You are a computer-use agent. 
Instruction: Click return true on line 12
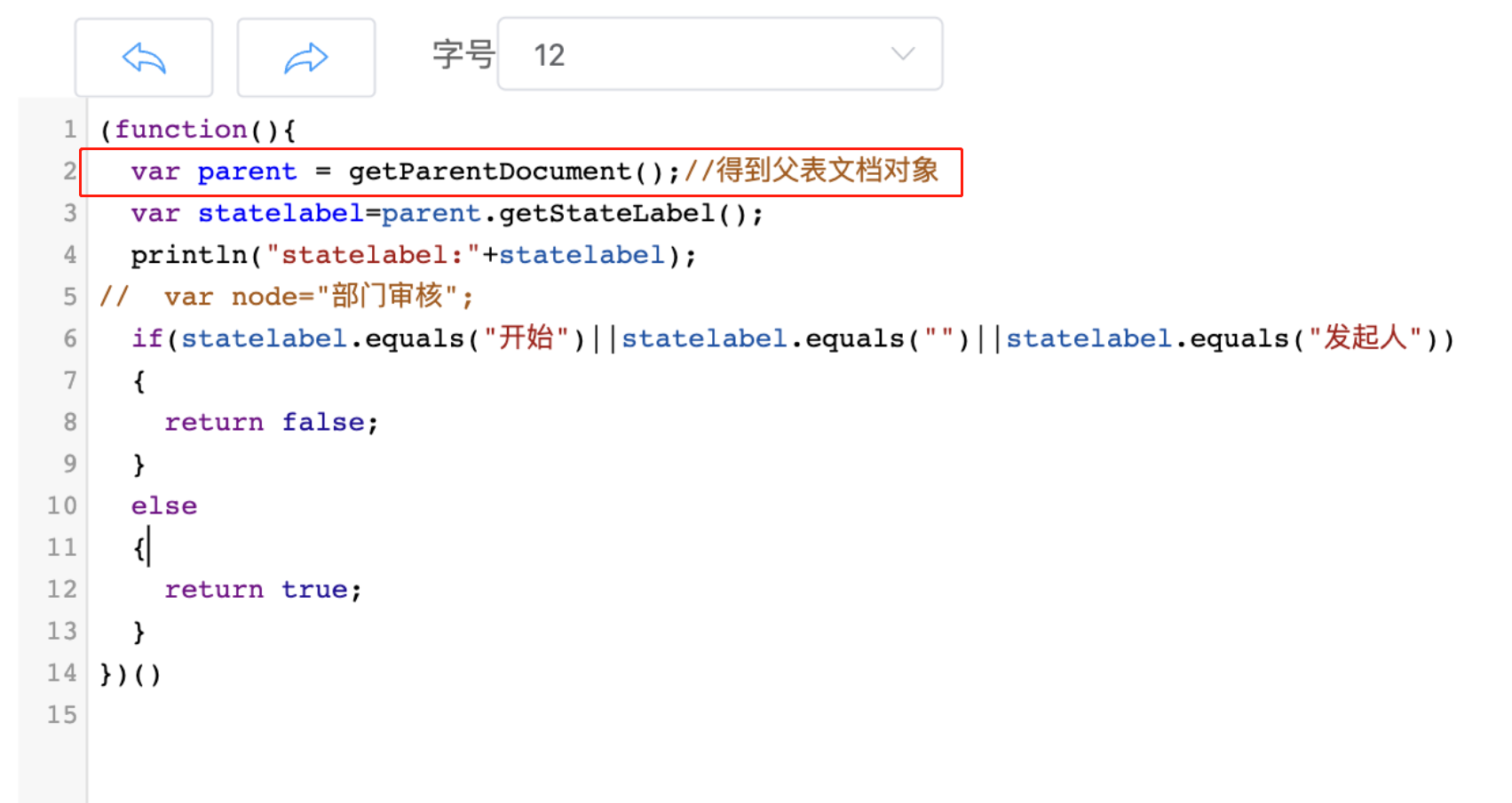click(x=263, y=589)
